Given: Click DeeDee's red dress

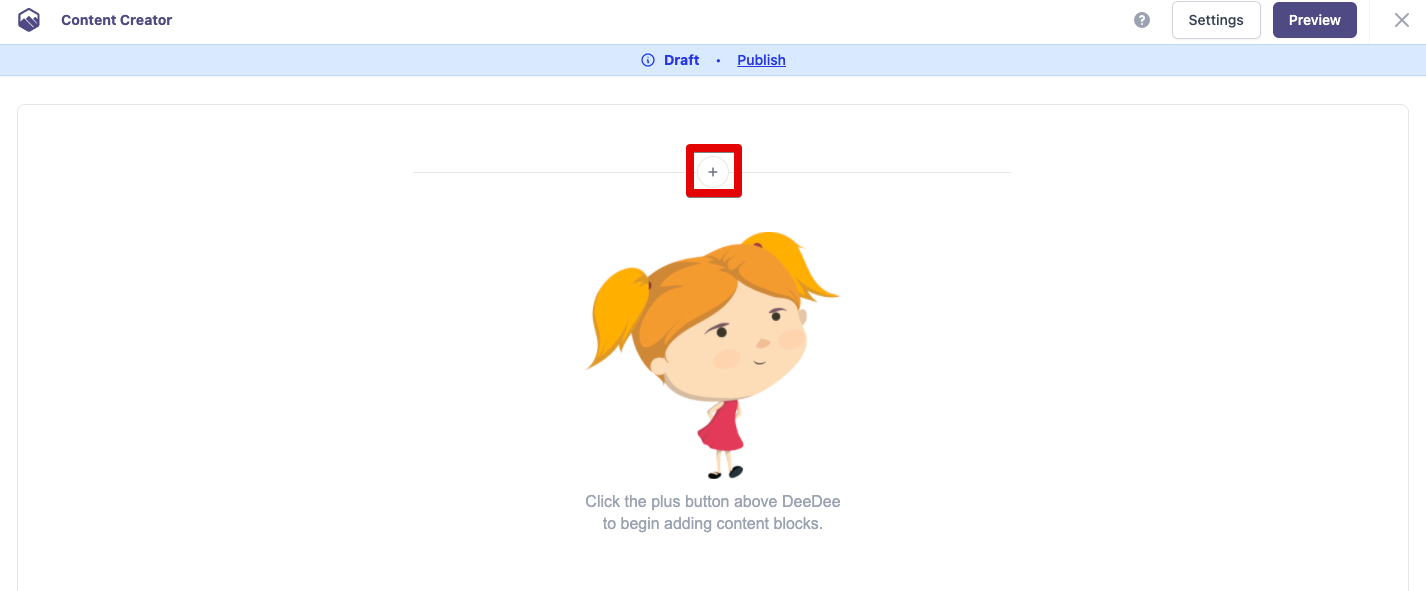Looking at the screenshot, I should (721, 428).
